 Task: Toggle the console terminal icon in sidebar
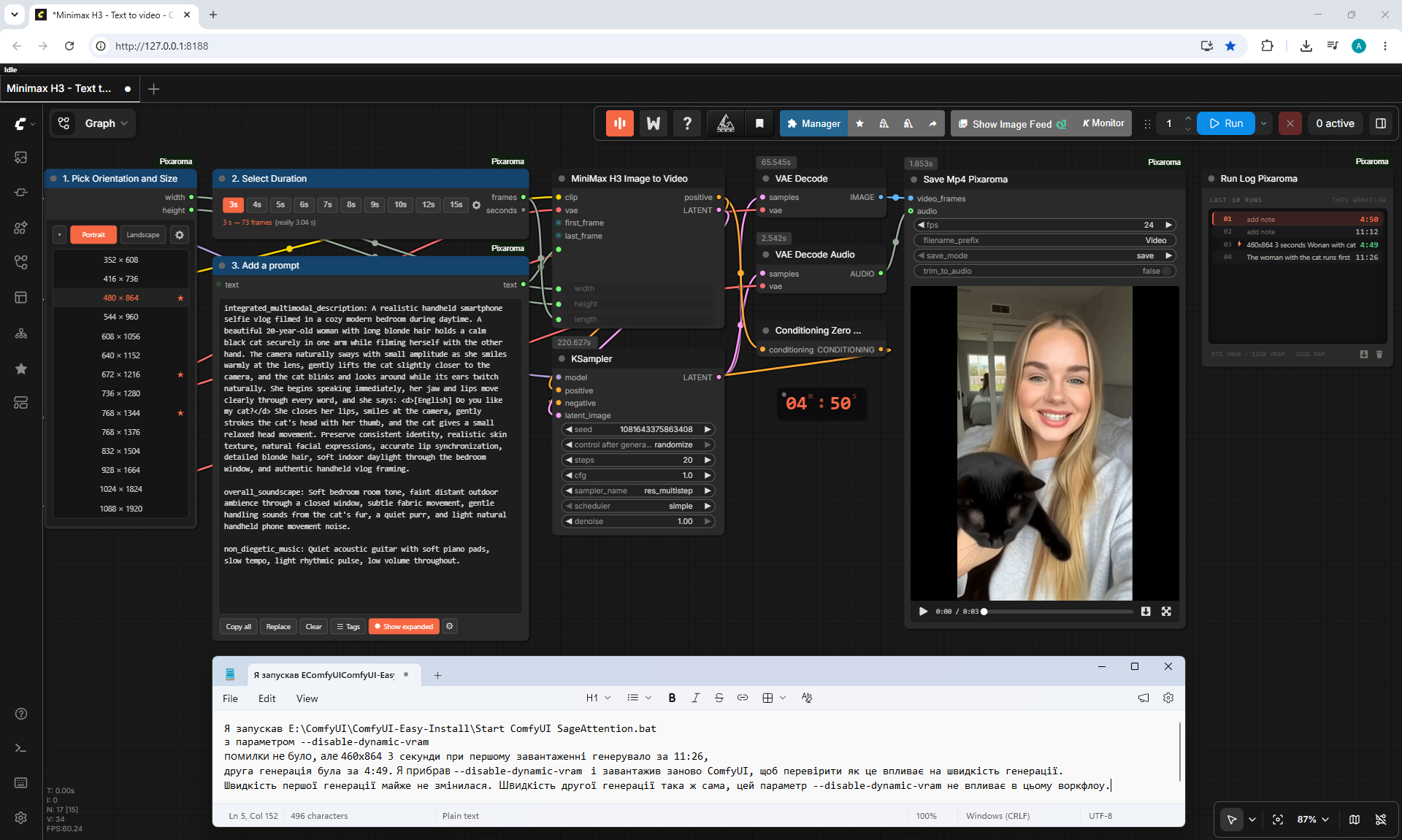(x=21, y=748)
